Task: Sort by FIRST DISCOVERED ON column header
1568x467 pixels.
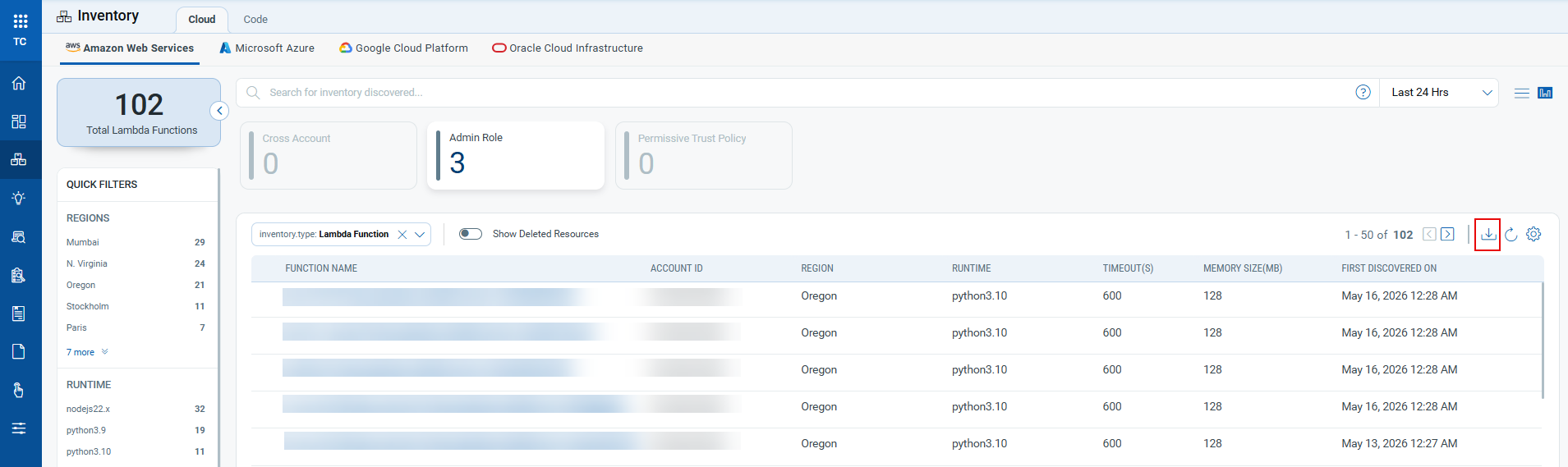Action: coord(1389,268)
